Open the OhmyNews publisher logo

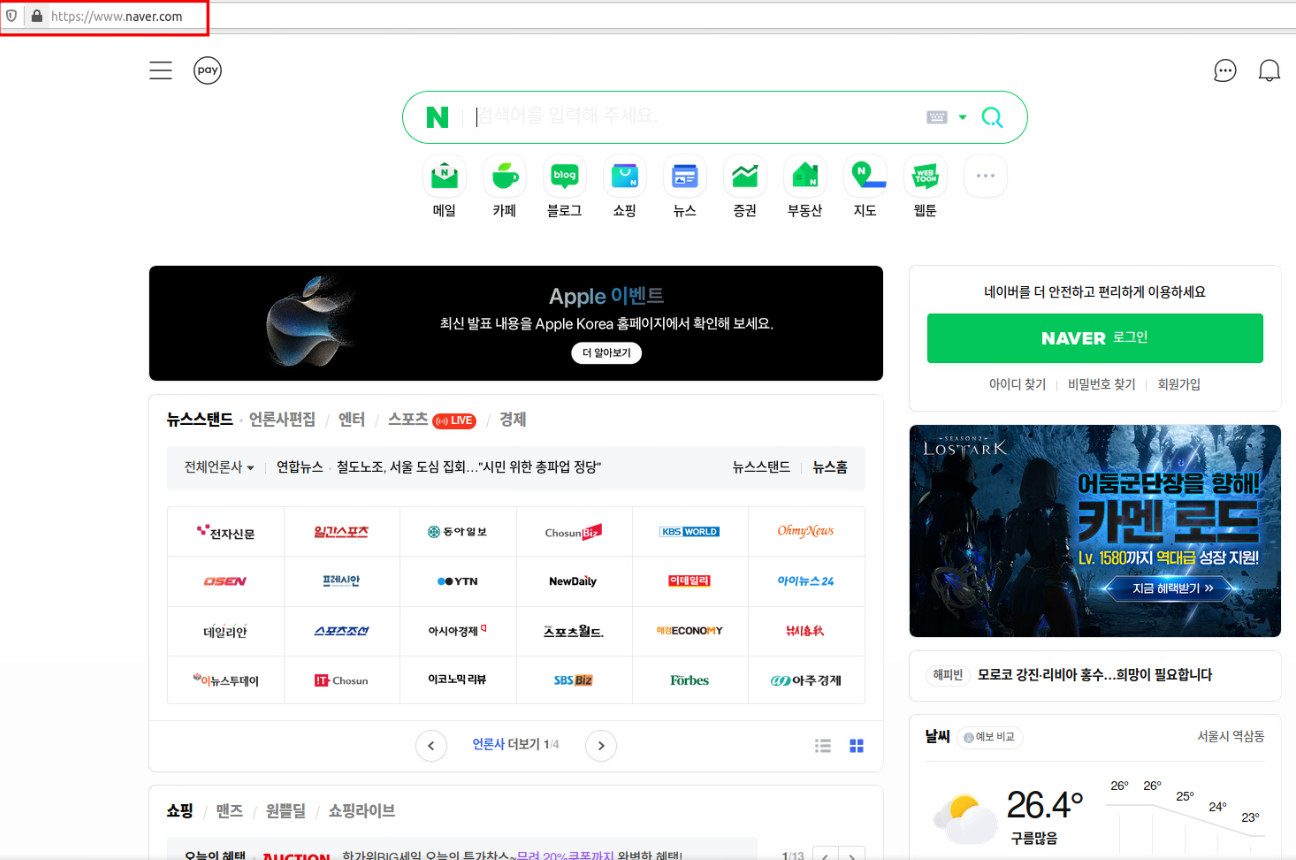coord(806,532)
